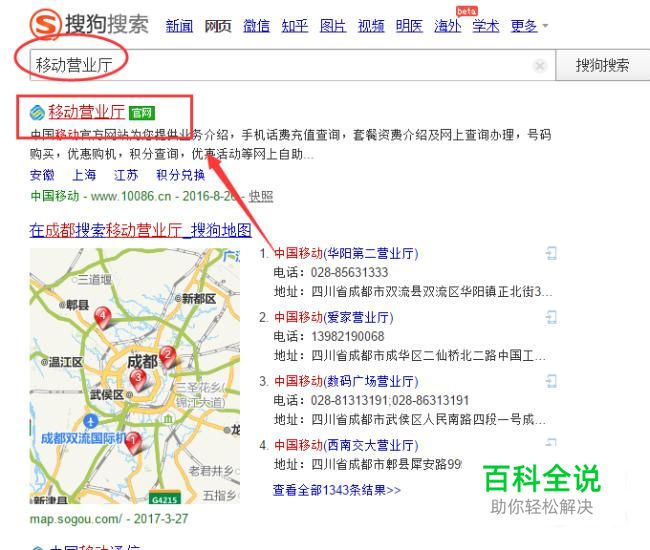Click phone numbers 028-81313191;028-86313191
The height and width of the screenshot is (550, 650).
[390, 400]
